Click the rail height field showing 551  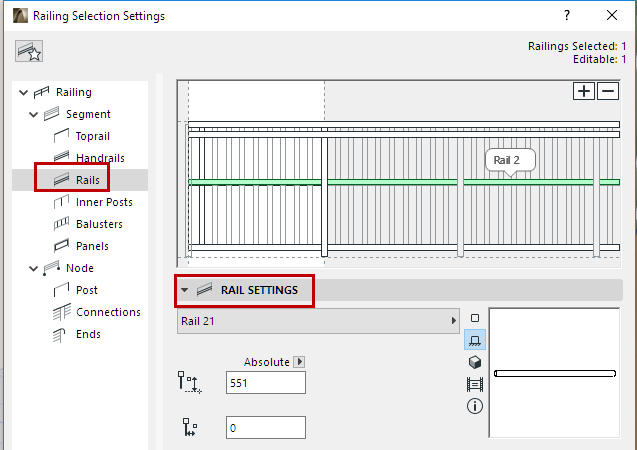click(x=266, y=383)
